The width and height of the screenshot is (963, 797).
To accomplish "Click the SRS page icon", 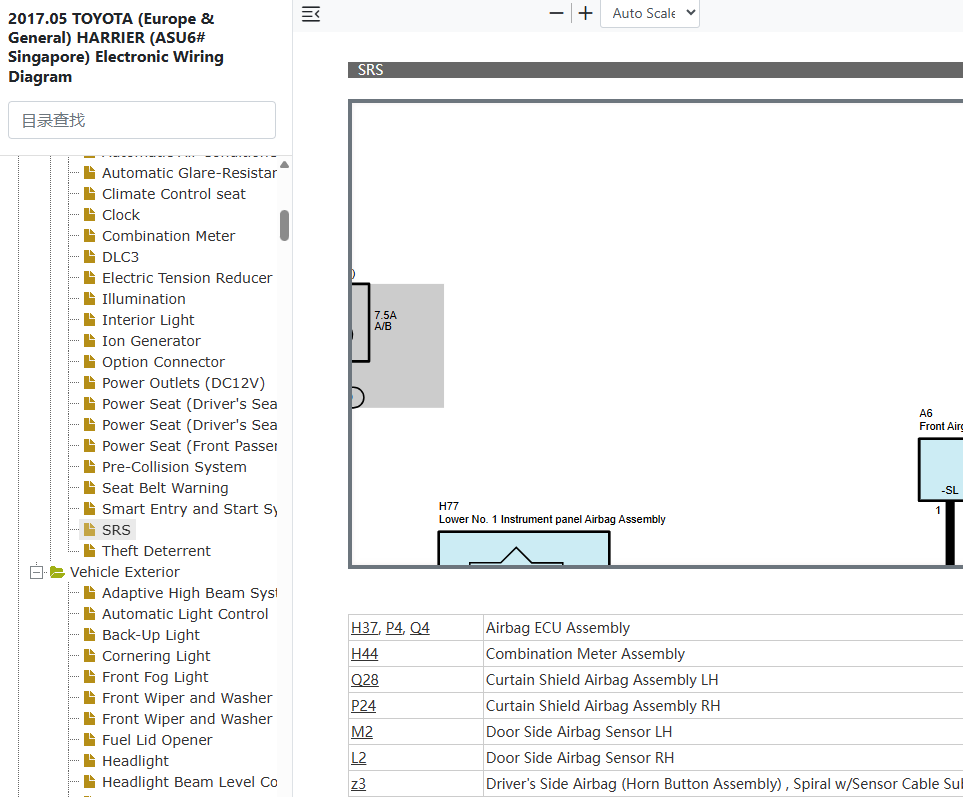I will (90, 529).
